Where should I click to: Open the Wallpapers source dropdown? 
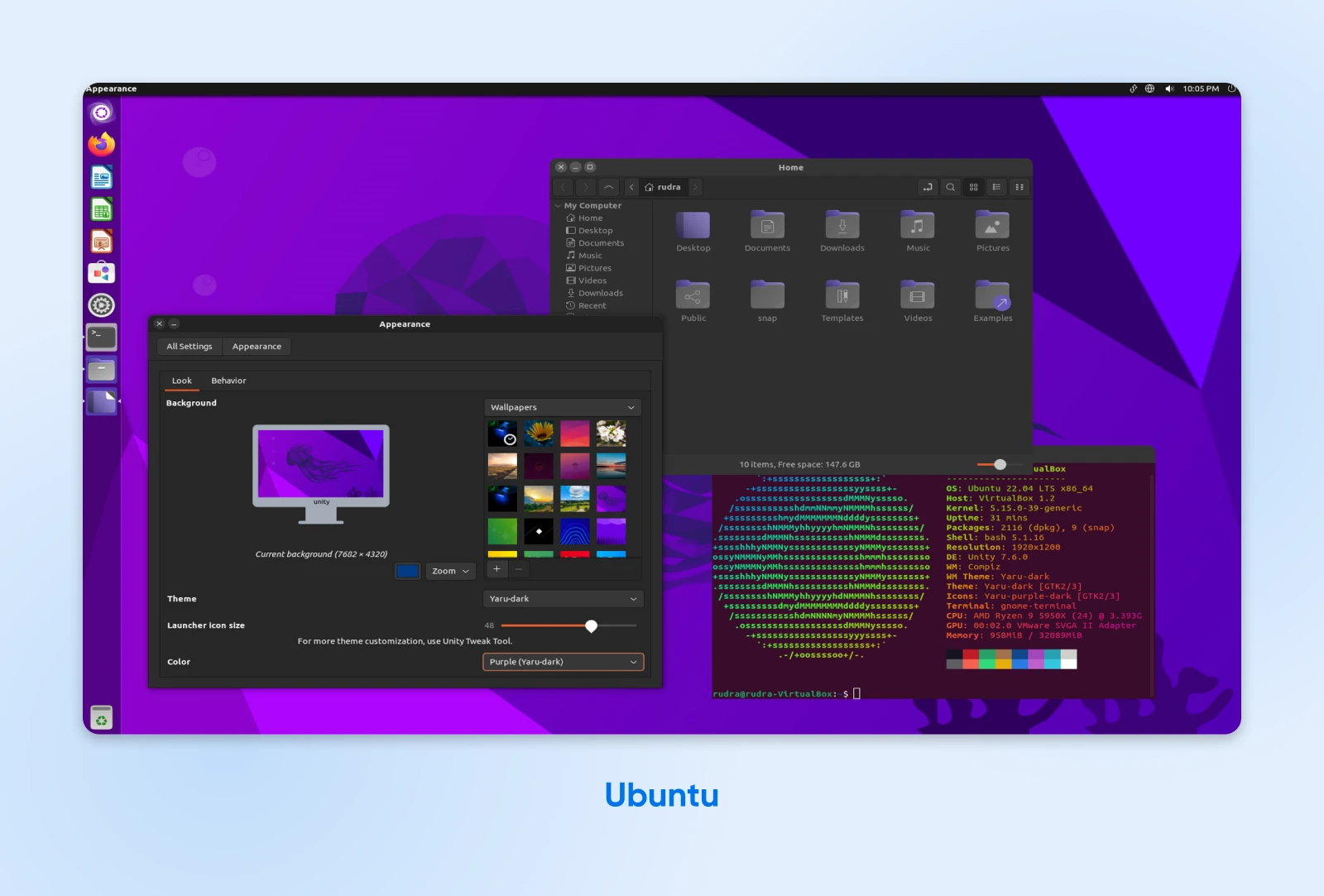[563, 407]
